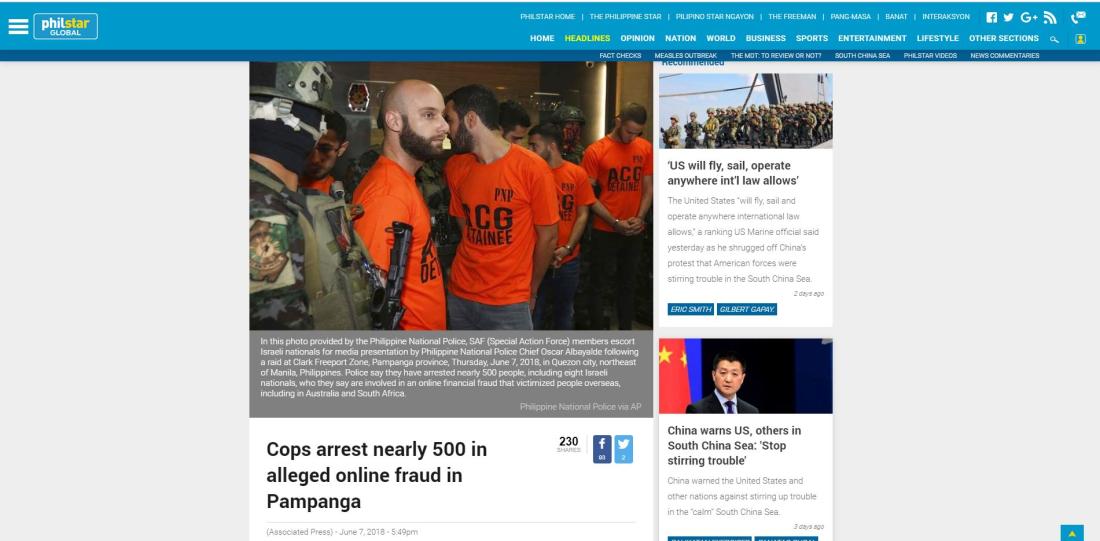The width and height of the screenshot is (1100, 541).
Task: Click the phone and mail contact icon
Action: (x=1078, y=18)
